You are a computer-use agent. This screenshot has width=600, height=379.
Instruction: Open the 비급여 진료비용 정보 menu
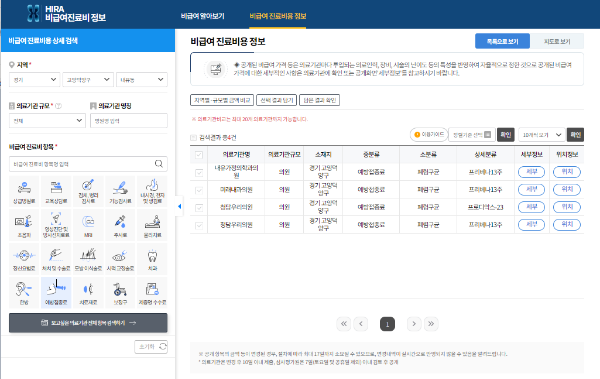[x=278, y=16]
